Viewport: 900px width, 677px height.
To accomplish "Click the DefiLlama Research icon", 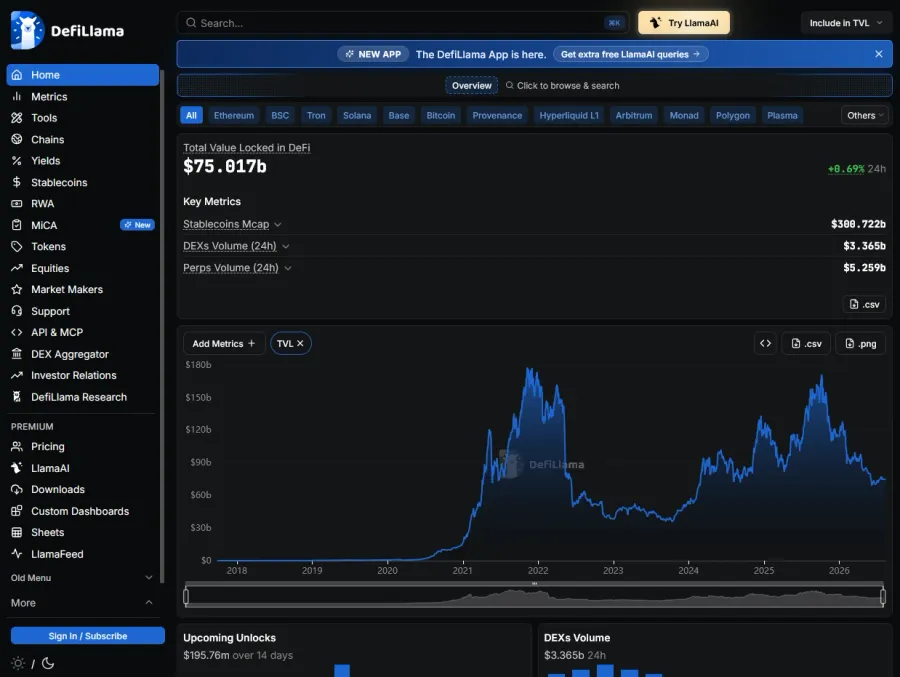I will pyautogui.click(x=17, y=397).
